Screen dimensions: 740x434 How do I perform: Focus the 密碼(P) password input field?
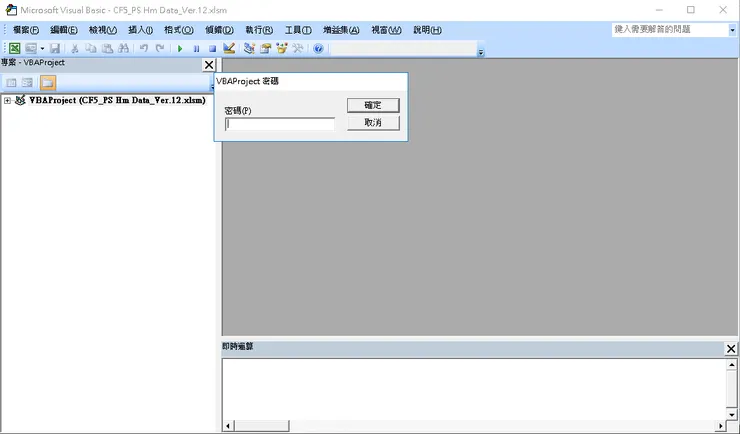[280, 124]
